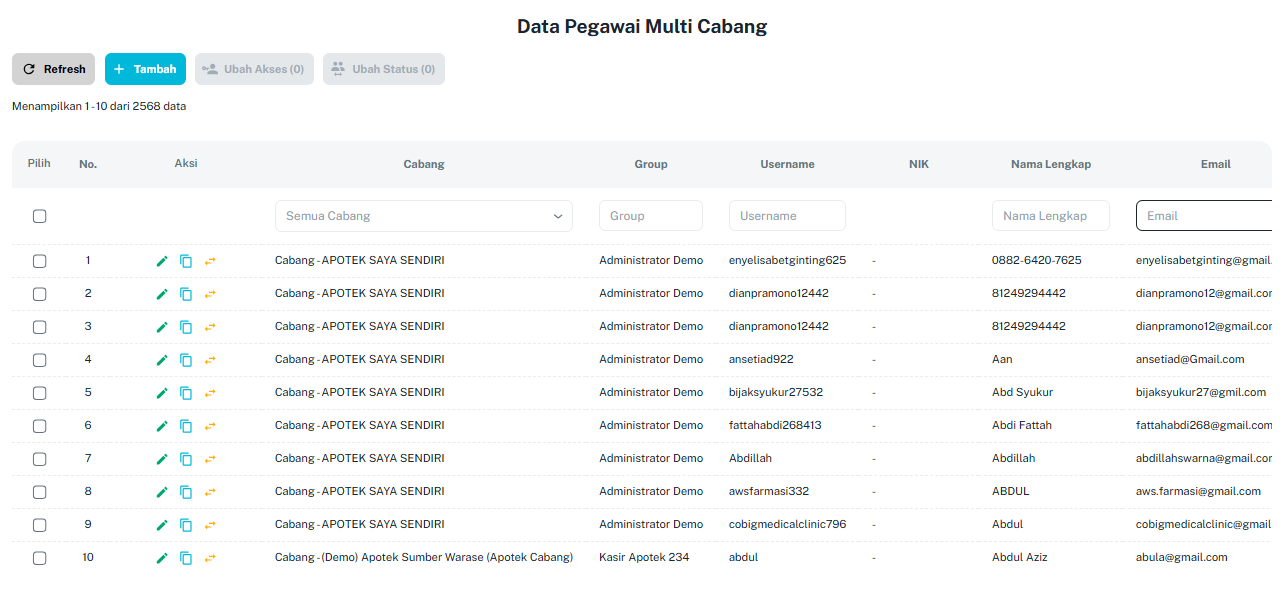
Task: Tick the checkbox for the Abdul Aziz row
Action: tap(39, 558)
